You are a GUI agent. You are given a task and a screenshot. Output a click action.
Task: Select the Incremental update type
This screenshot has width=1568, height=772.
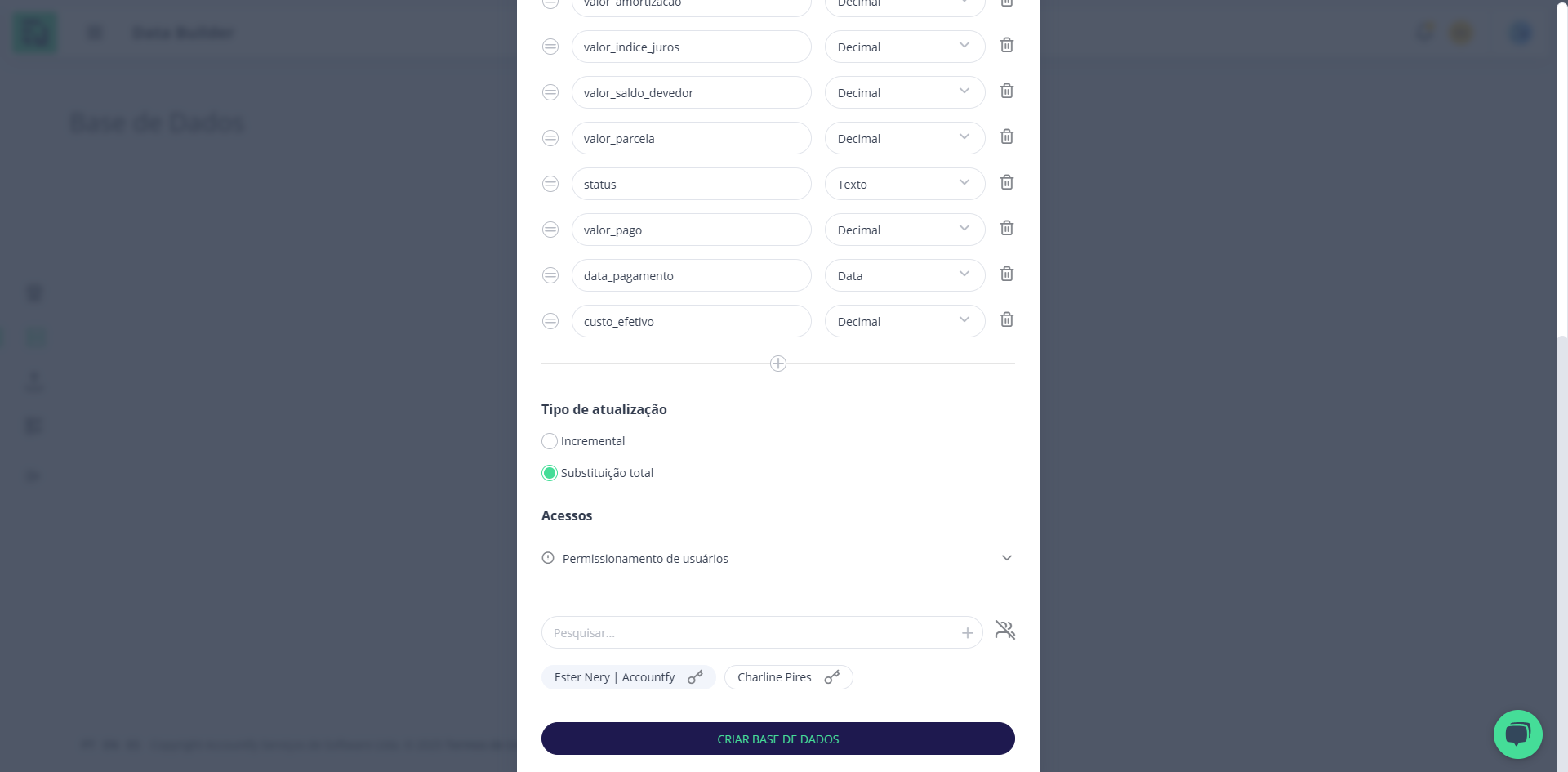(550, 441)
